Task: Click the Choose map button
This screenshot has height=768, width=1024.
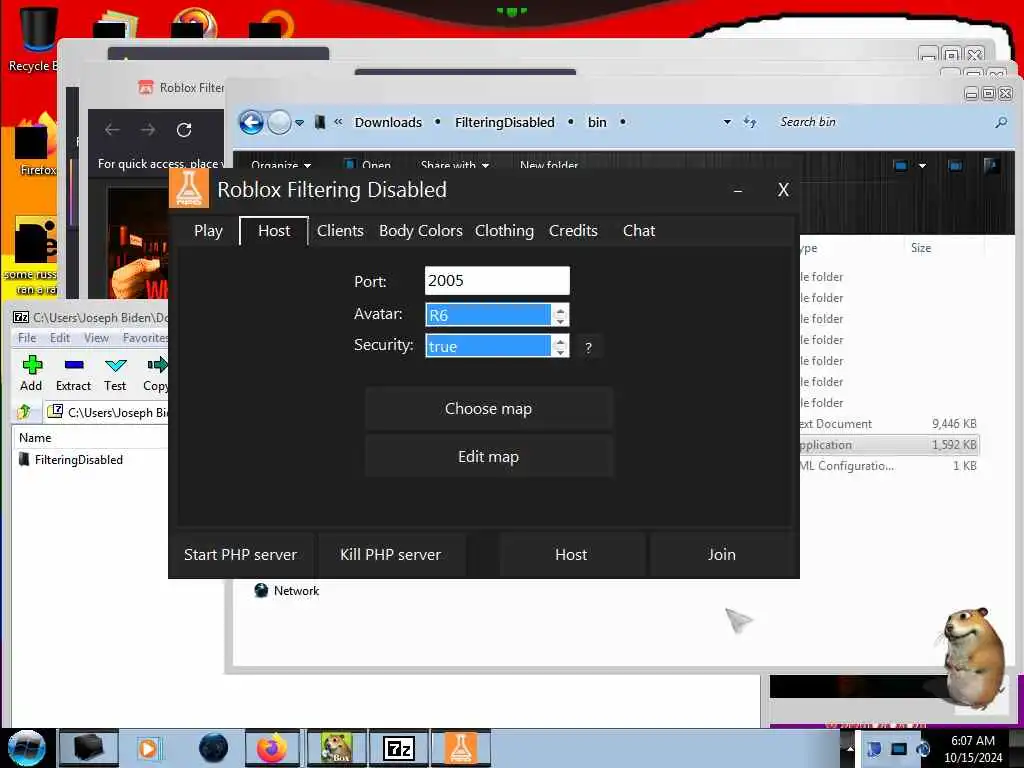Action: (x=488, y=409)
